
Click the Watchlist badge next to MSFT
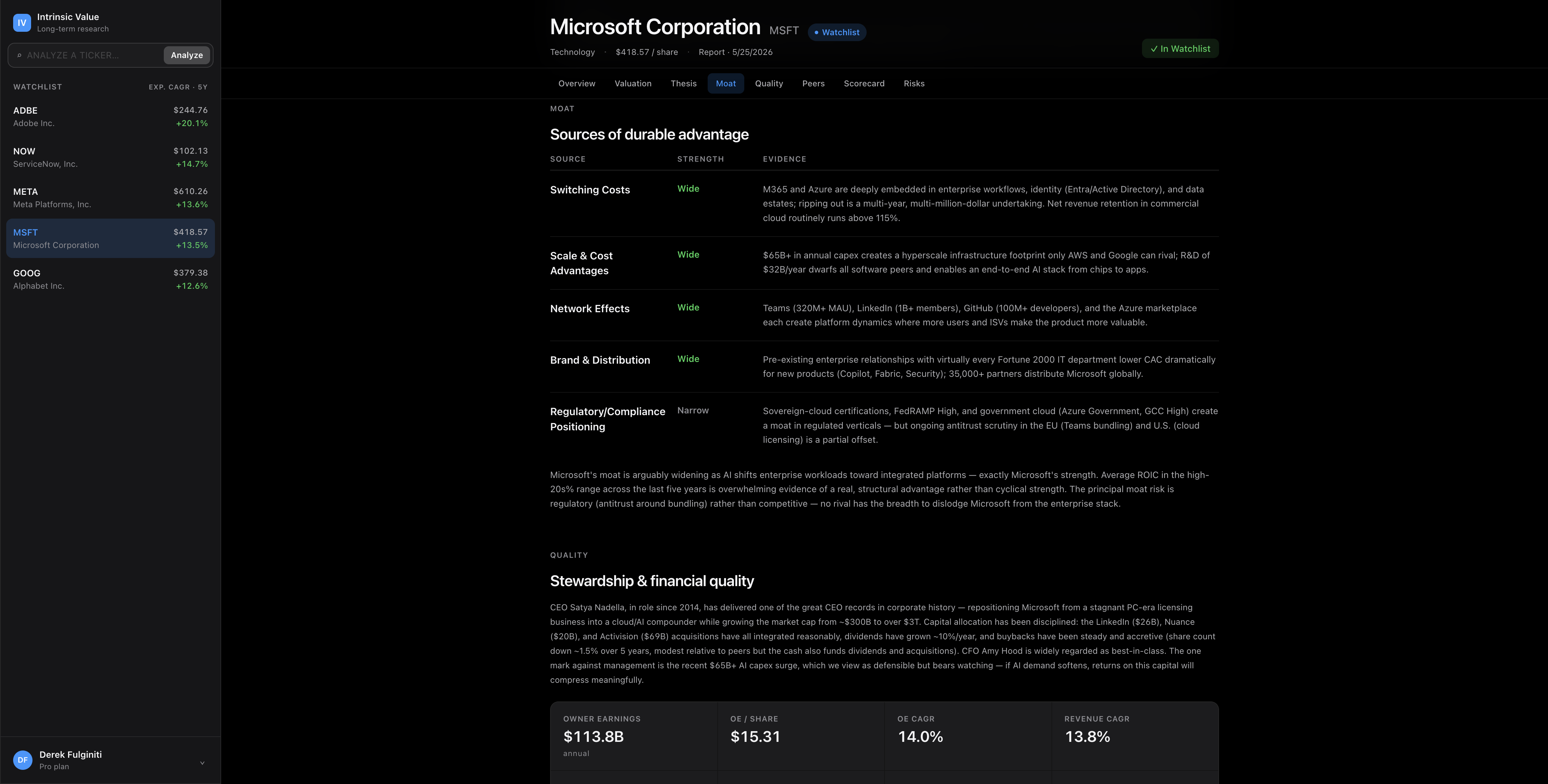pyautogui.click(x=837, y=32)
